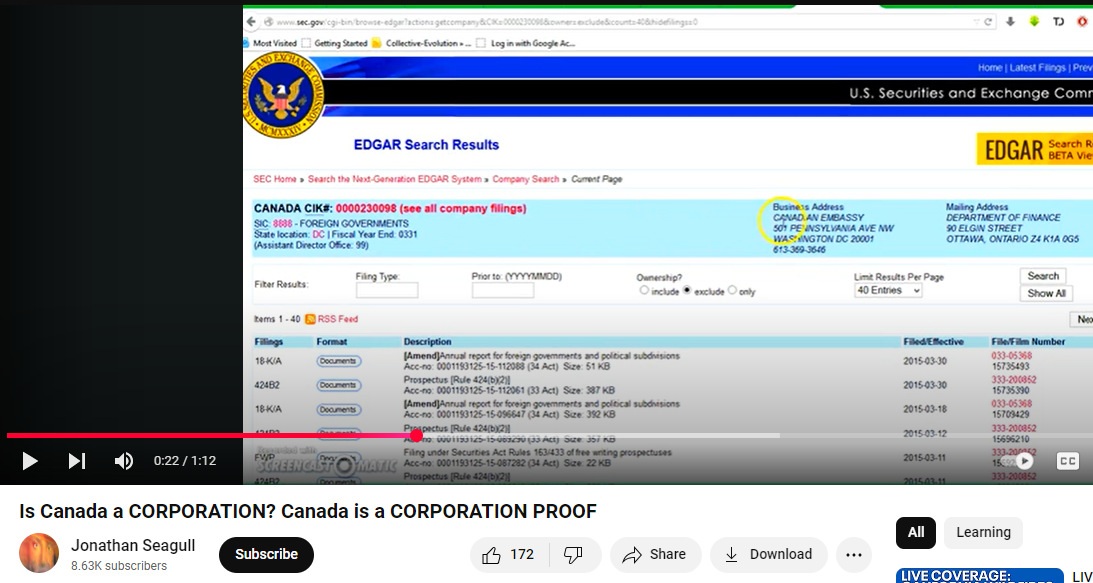Select the All filter chip

tap(916, 532)
